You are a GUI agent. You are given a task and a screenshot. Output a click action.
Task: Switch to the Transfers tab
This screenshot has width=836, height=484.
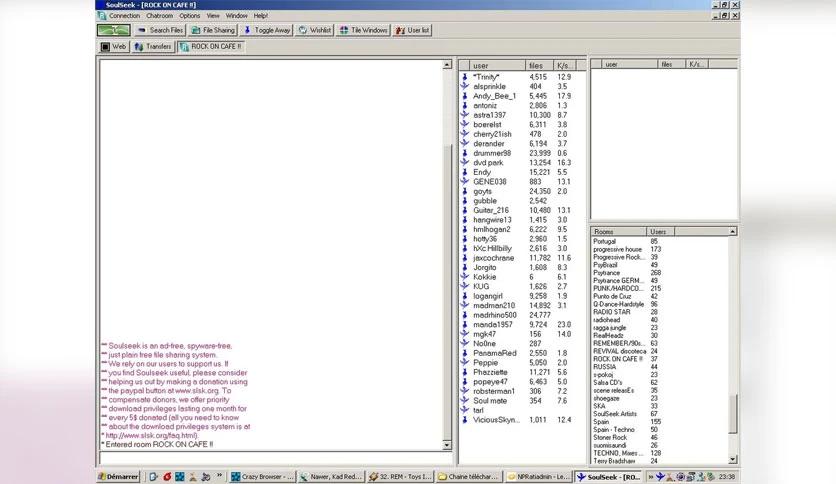click(154, 47)
